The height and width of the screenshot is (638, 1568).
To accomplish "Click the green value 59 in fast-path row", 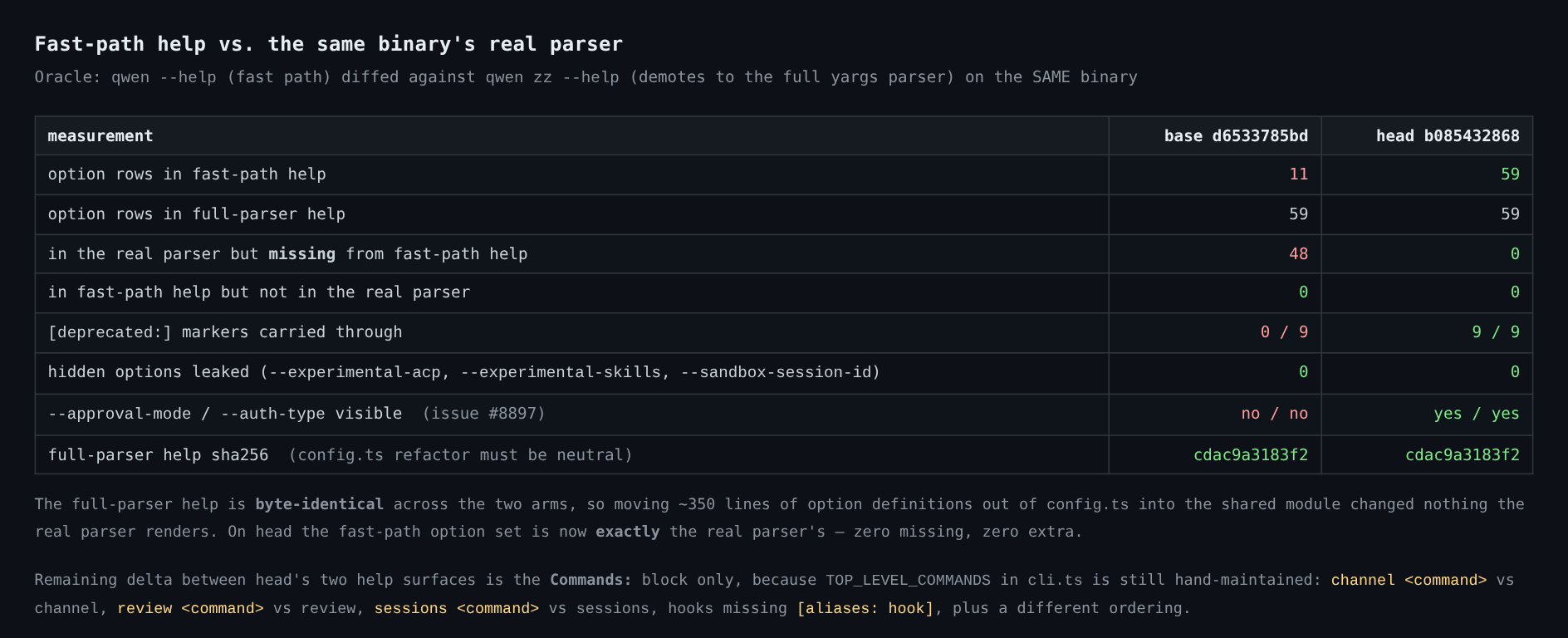I will point(1510,174).
